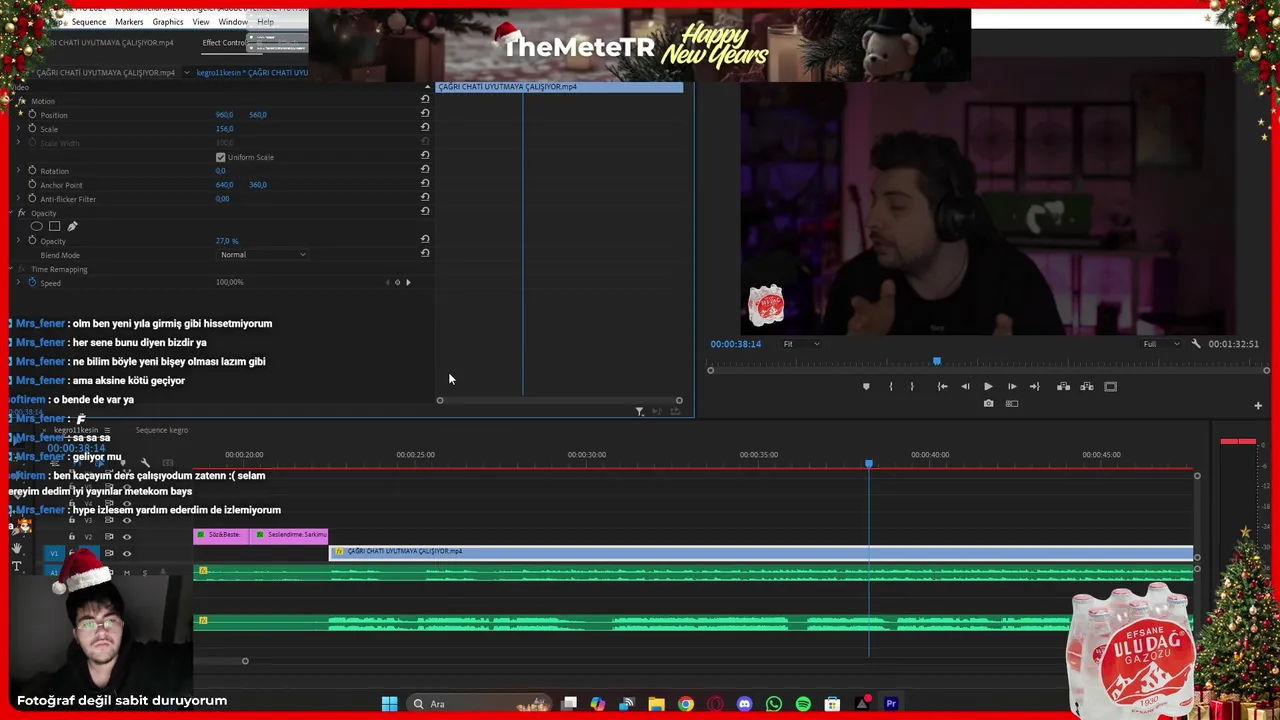Screen dimensions: 1280x720
Task: Open the Full playback resolution dropdown
Action: tap(1159, 344)
